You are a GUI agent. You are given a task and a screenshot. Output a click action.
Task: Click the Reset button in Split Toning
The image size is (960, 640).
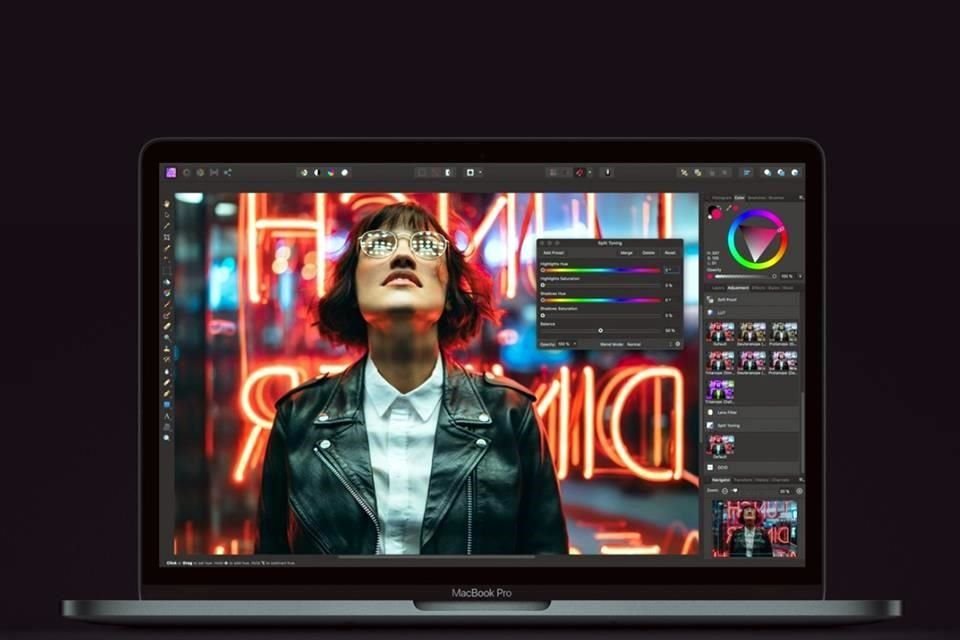pyautogui.click(x=669, y=253)
